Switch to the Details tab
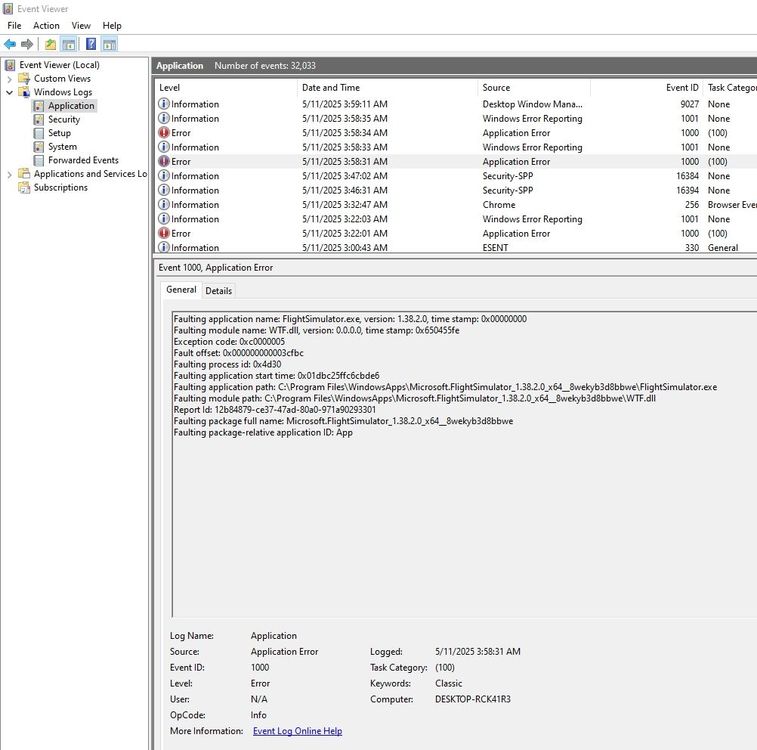The width and height of the screenshot is (757, 750). click(x=218, y=291)
